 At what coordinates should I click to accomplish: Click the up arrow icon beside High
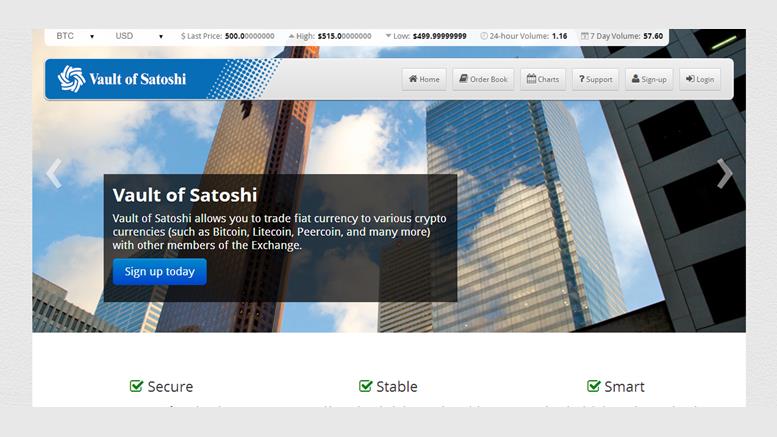point(291,36)
